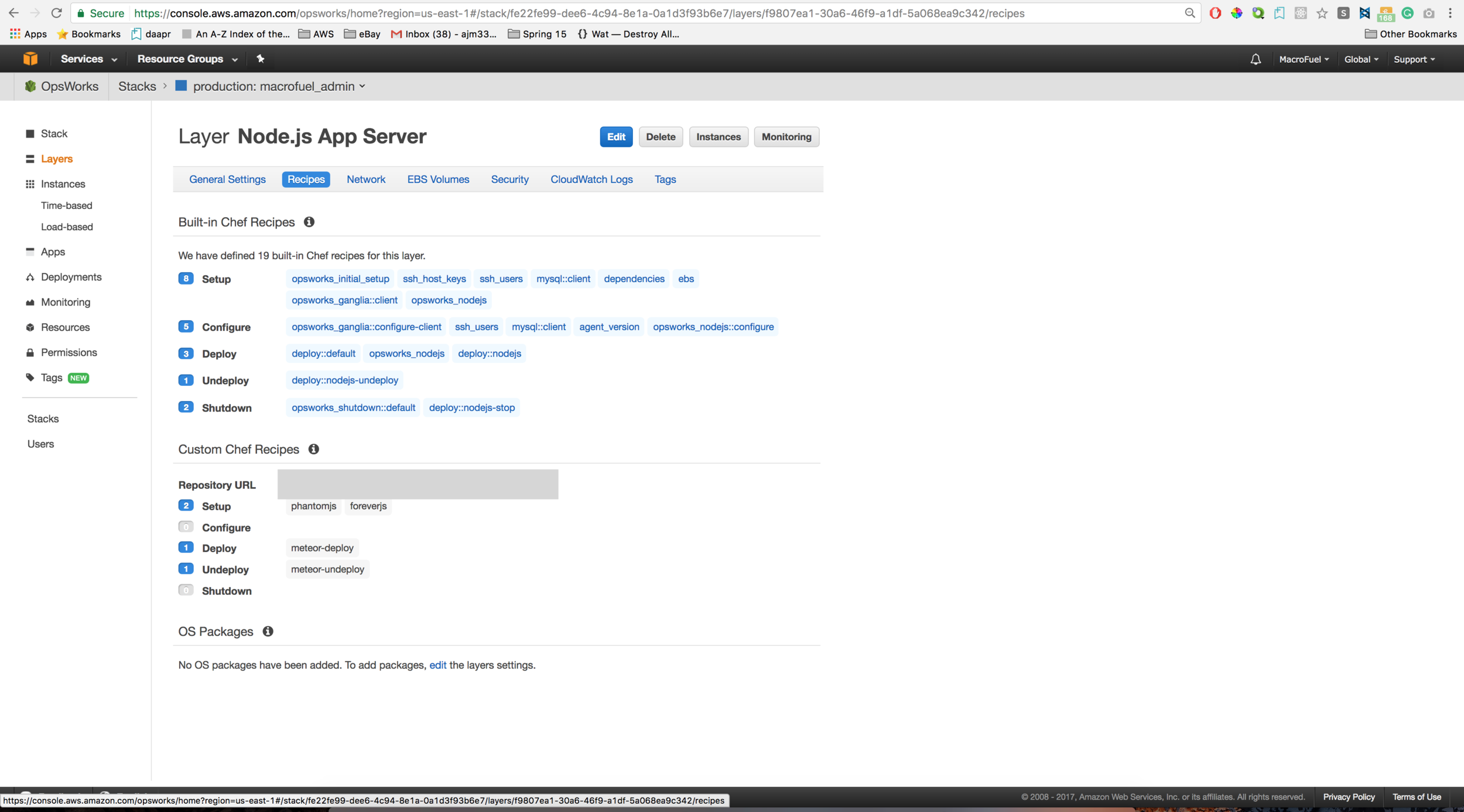
Task: Click the Privacy Policy footer link
Action: tap(1349, 797)
